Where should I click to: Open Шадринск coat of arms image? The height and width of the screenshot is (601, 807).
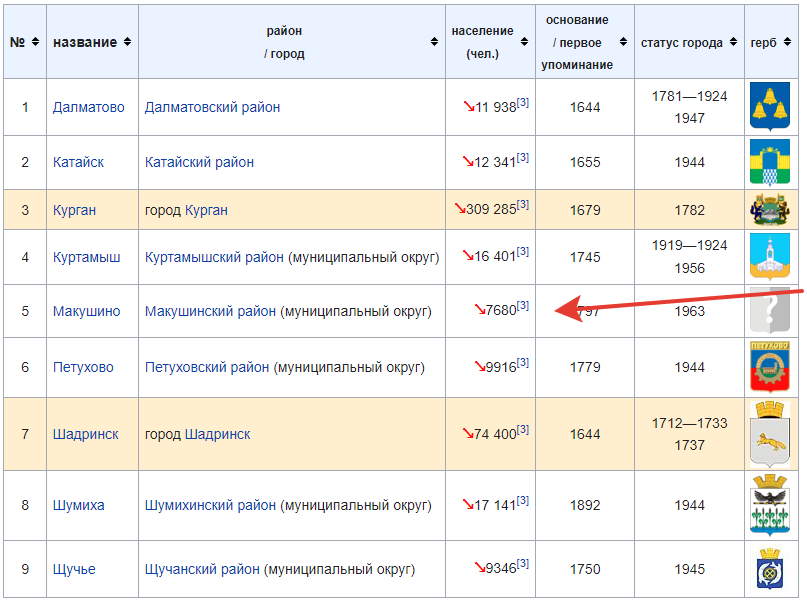[770, 434]
